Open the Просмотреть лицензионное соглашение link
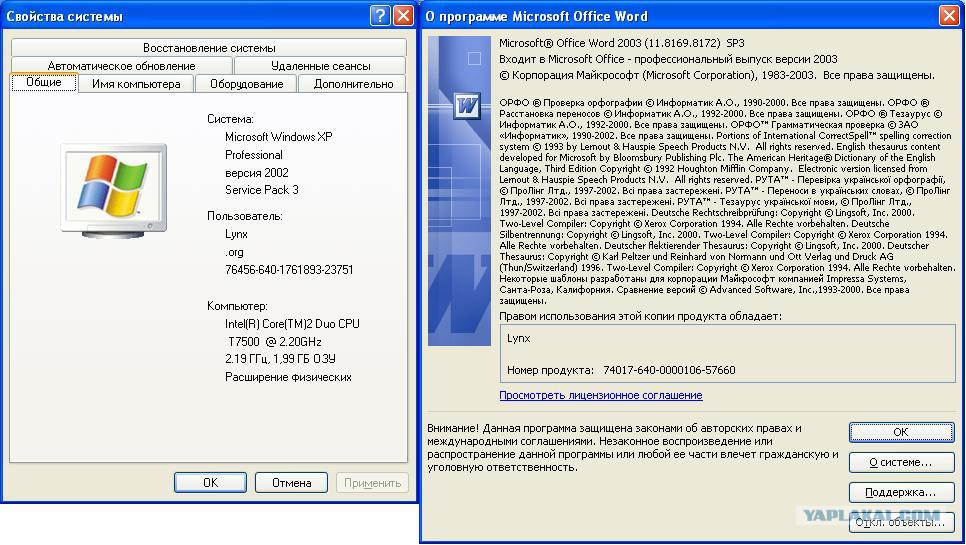The width and height of the screenshot is (966, 545). [601, 395]
